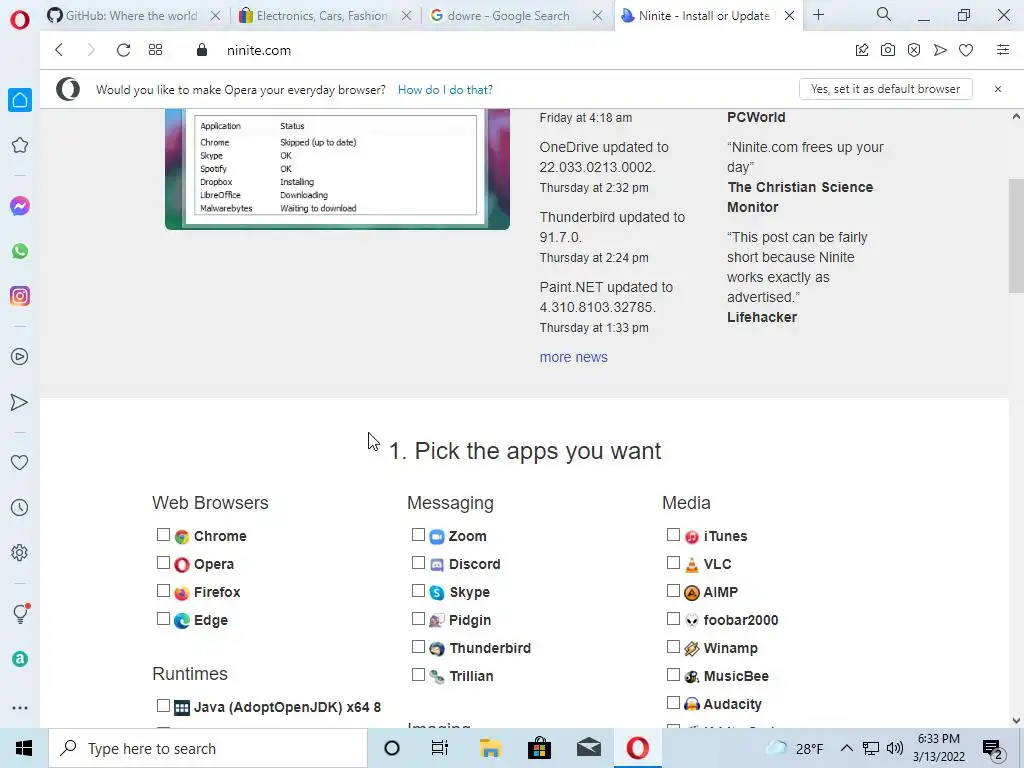
Task: Check the Winamp checkbox
Action: [x=673, y=647]
